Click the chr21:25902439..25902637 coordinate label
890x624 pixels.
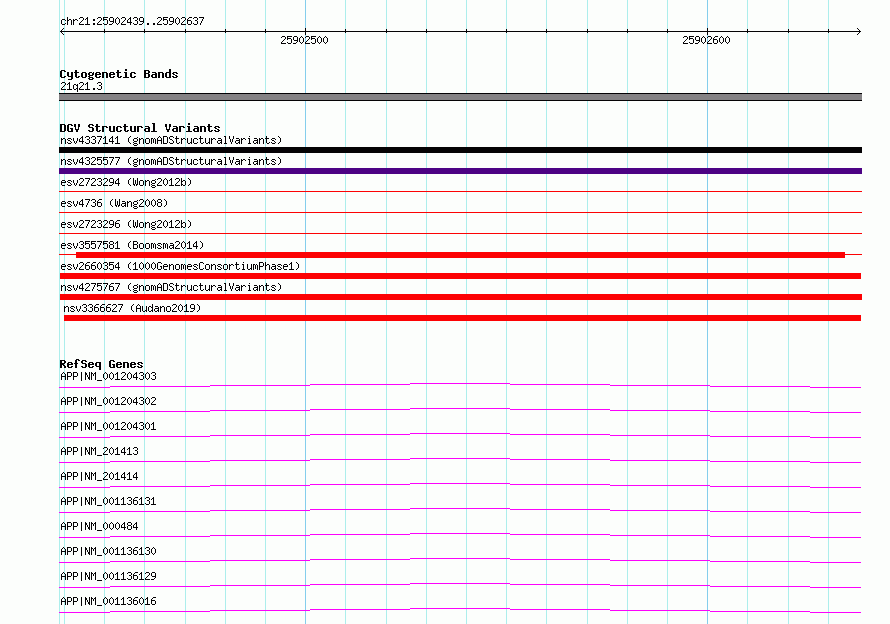coord(132,21)
